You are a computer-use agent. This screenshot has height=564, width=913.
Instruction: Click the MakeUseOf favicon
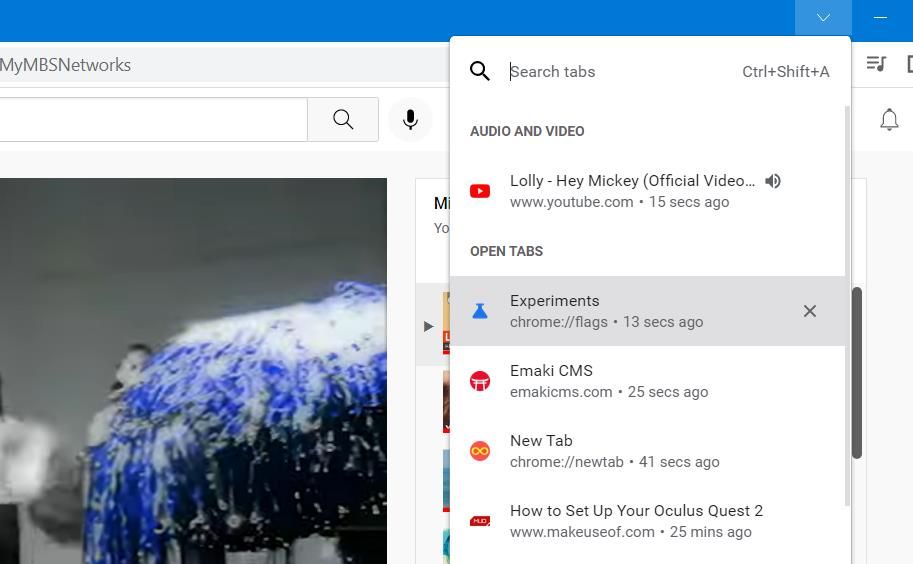[480, 521]
